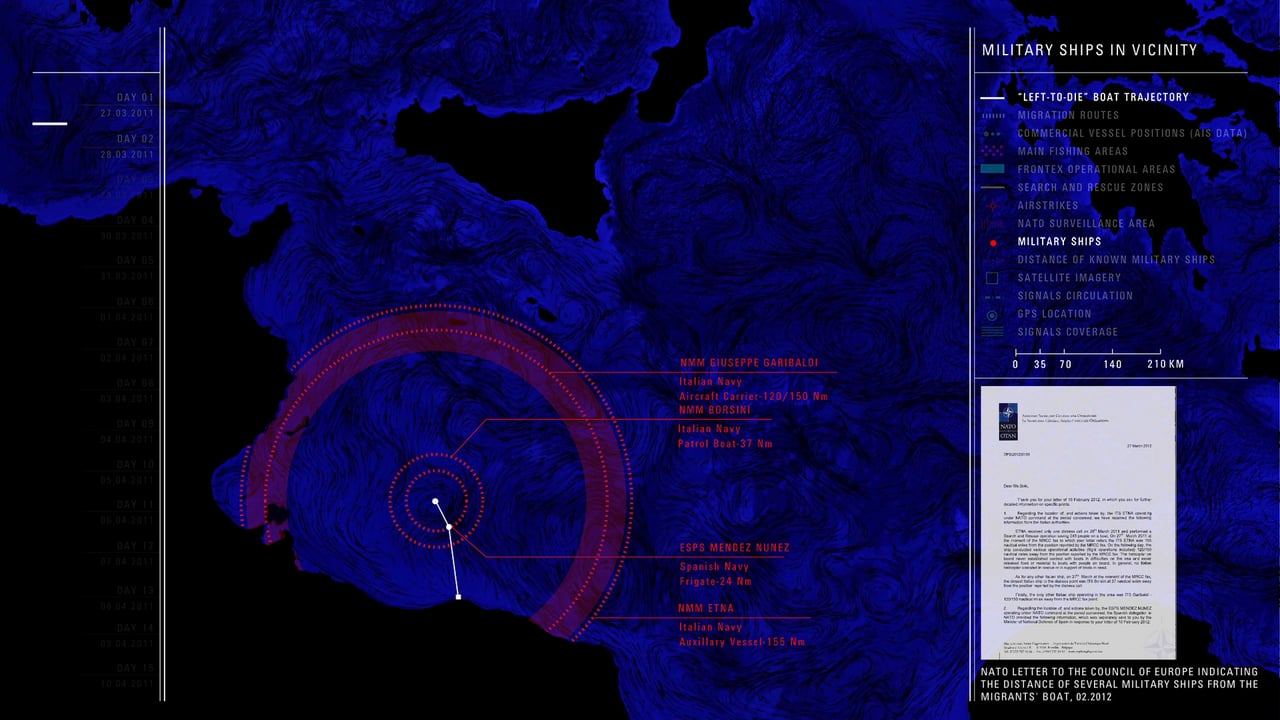1280x720 pixels.
Task: Click the purple dotted Main Fishing Areas icon
Action: tap(992, 152)
